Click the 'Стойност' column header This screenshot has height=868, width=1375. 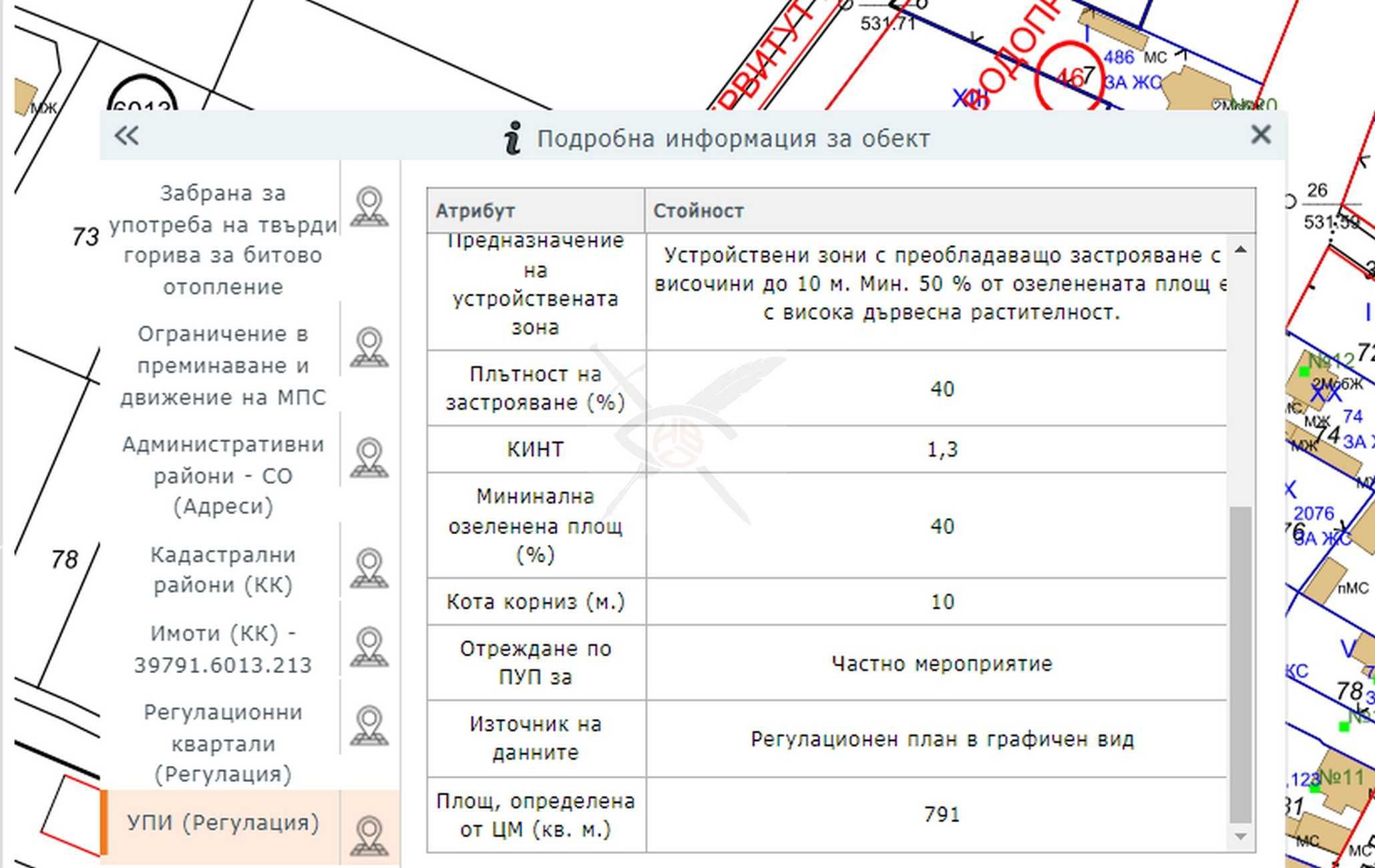[950, 211]
